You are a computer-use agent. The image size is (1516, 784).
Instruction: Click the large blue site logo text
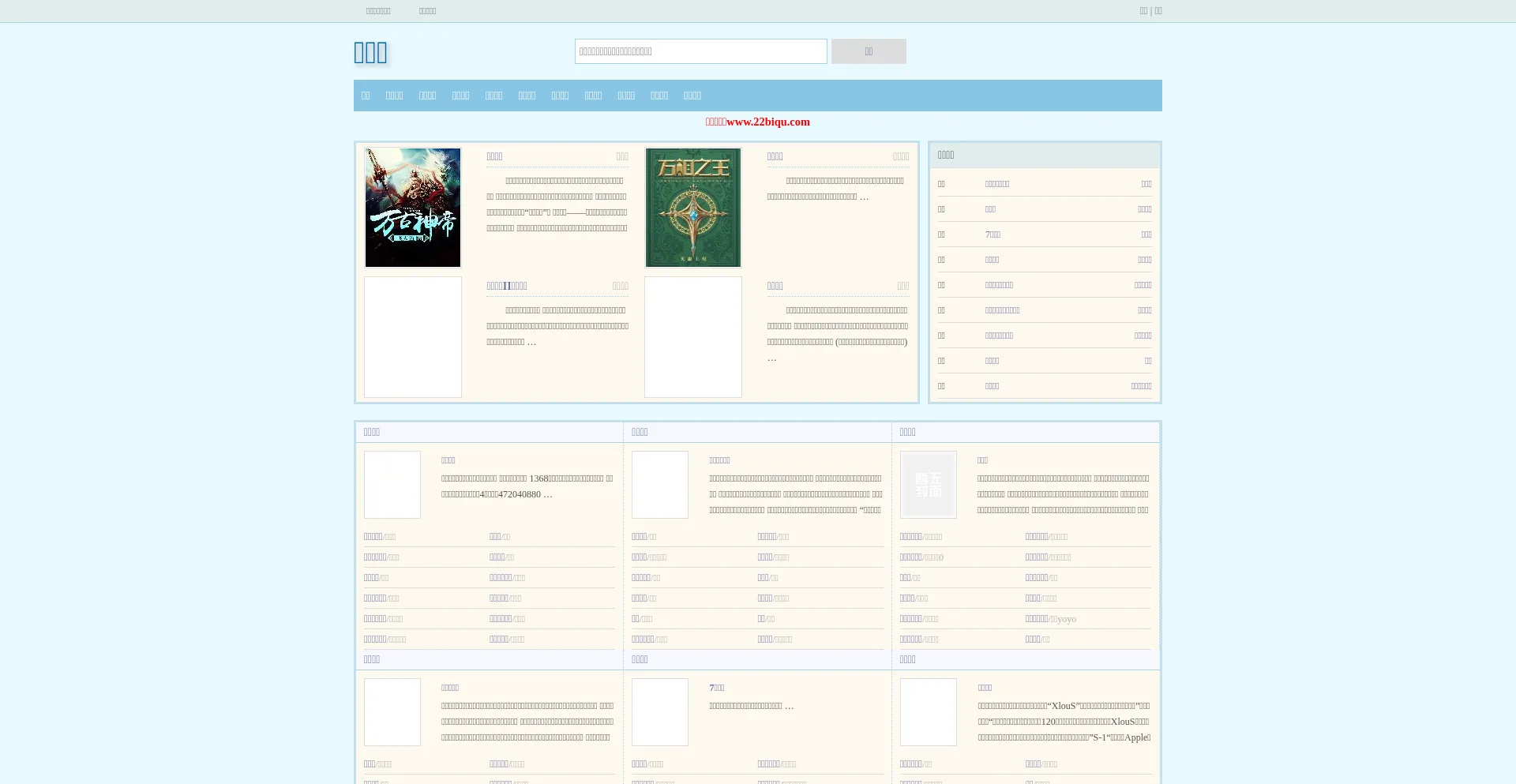[x=370, y=53]
